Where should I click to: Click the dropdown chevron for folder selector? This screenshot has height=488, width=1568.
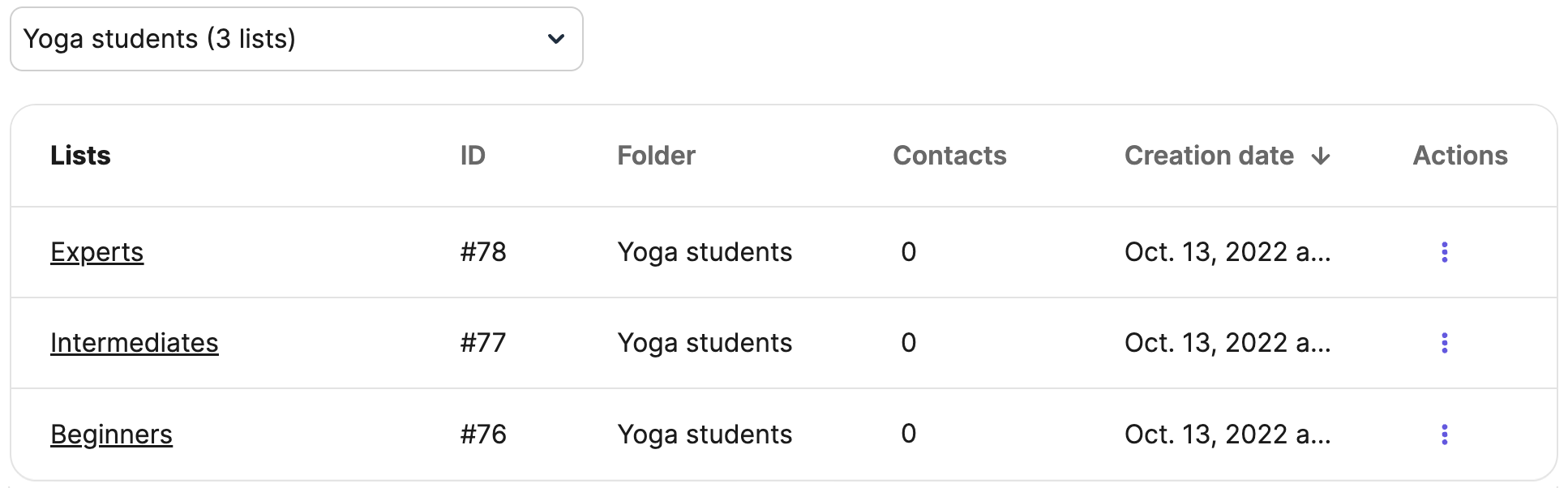pos(556,39)
